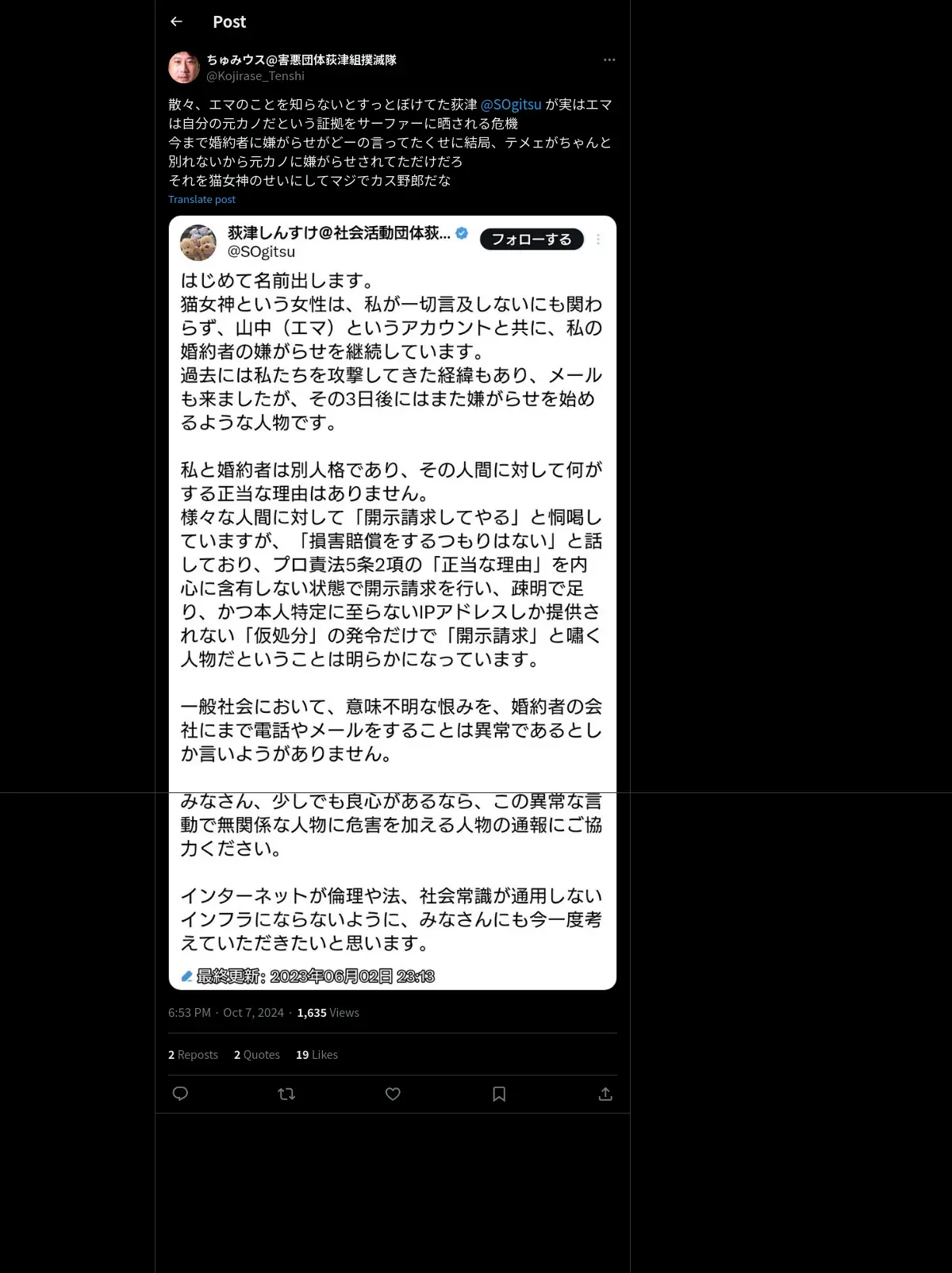Open vertical dots menu in embedded image

coord(598,240)
